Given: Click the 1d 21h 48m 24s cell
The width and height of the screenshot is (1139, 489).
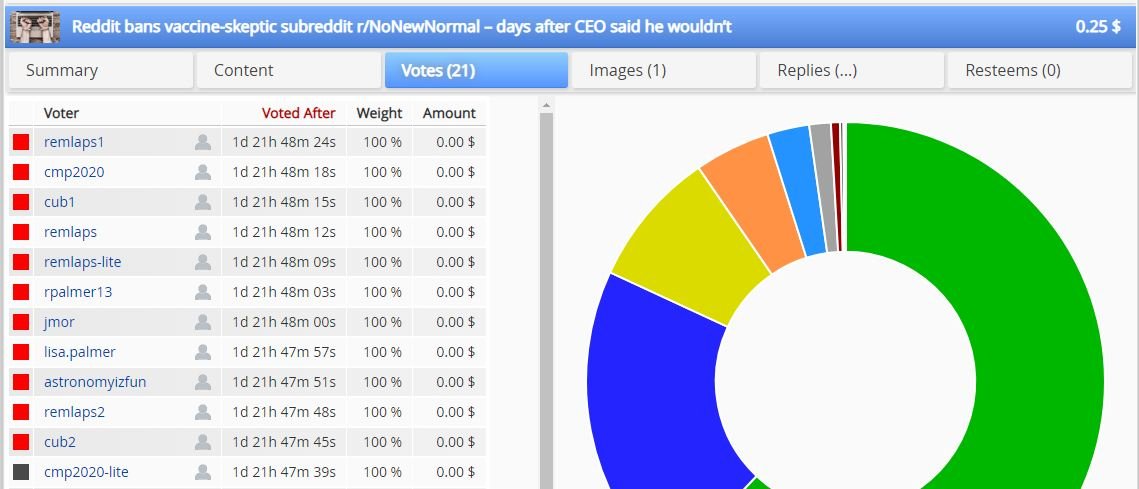Looking at the screenshot, I should pyautogui.click(x=284, y=142).
